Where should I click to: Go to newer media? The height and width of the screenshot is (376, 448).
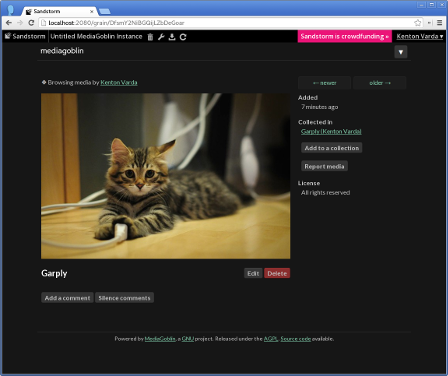click(x=324, y=83)
